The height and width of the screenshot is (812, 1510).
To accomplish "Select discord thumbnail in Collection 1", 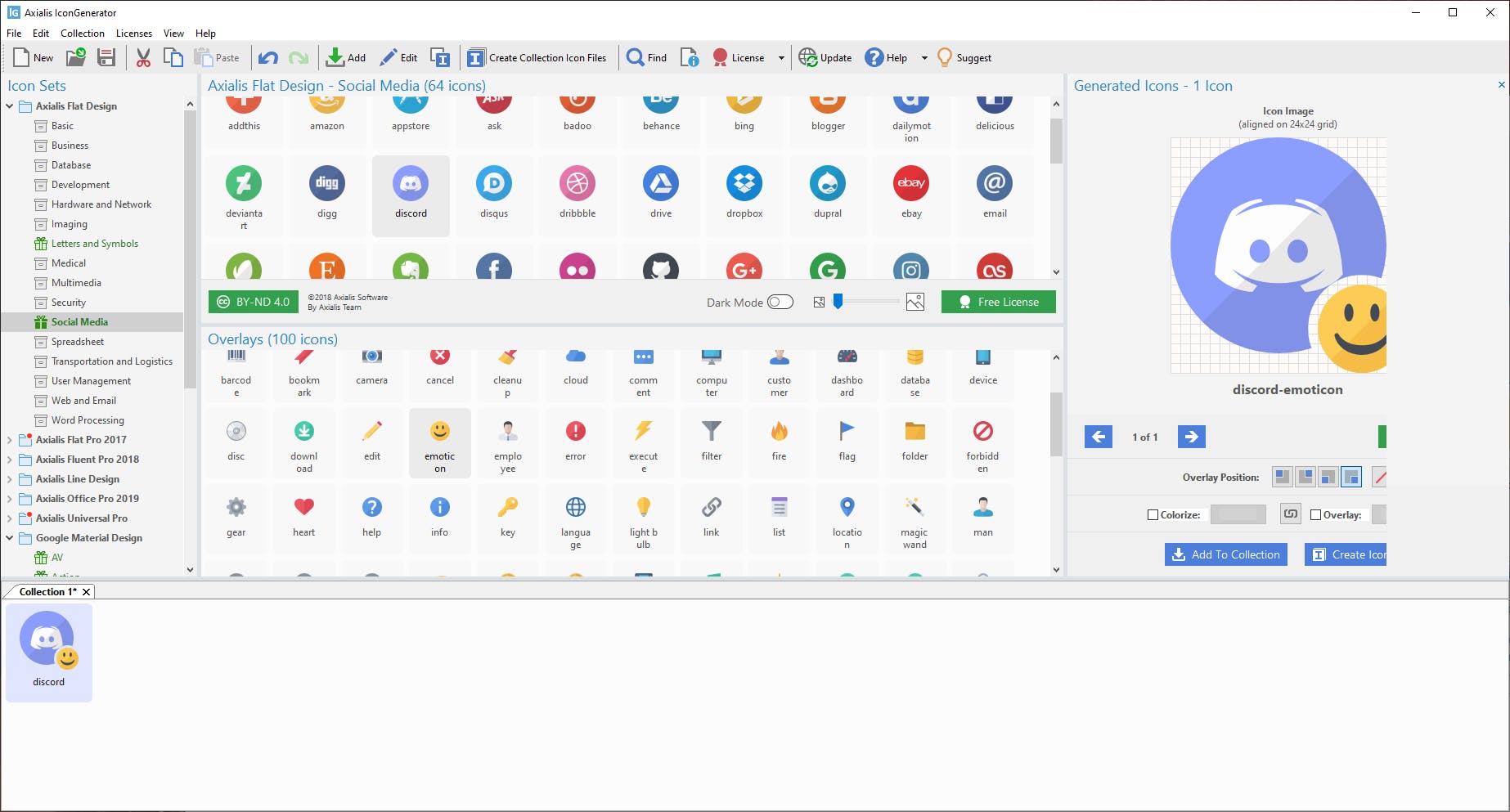I will click(x=49, y=652).
